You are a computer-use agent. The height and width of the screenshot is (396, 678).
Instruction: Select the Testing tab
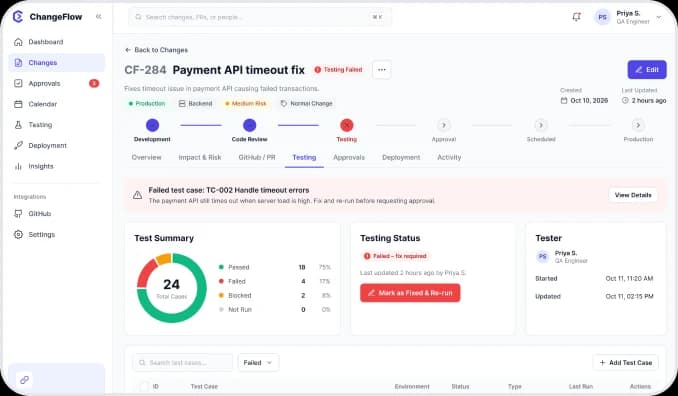304,157
